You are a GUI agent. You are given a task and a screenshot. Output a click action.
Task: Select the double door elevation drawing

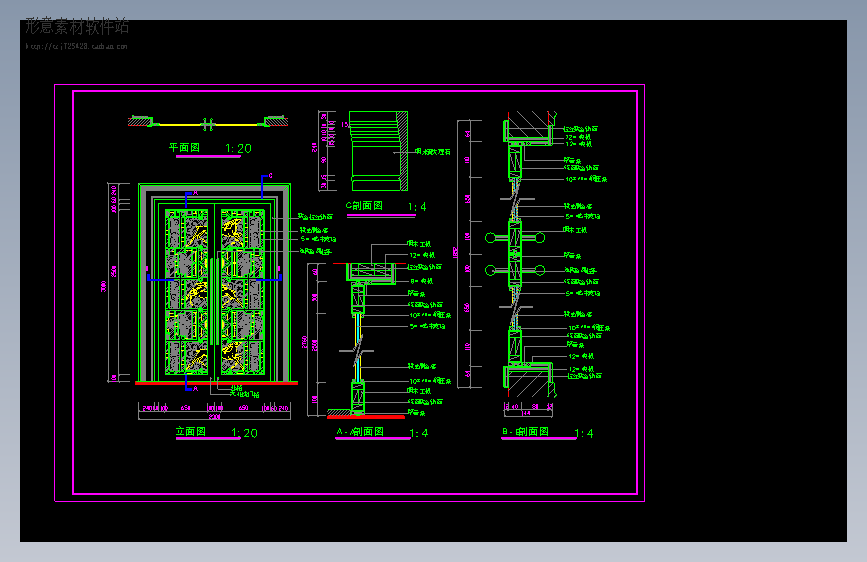pyautogui.click(x=215, y=283)
